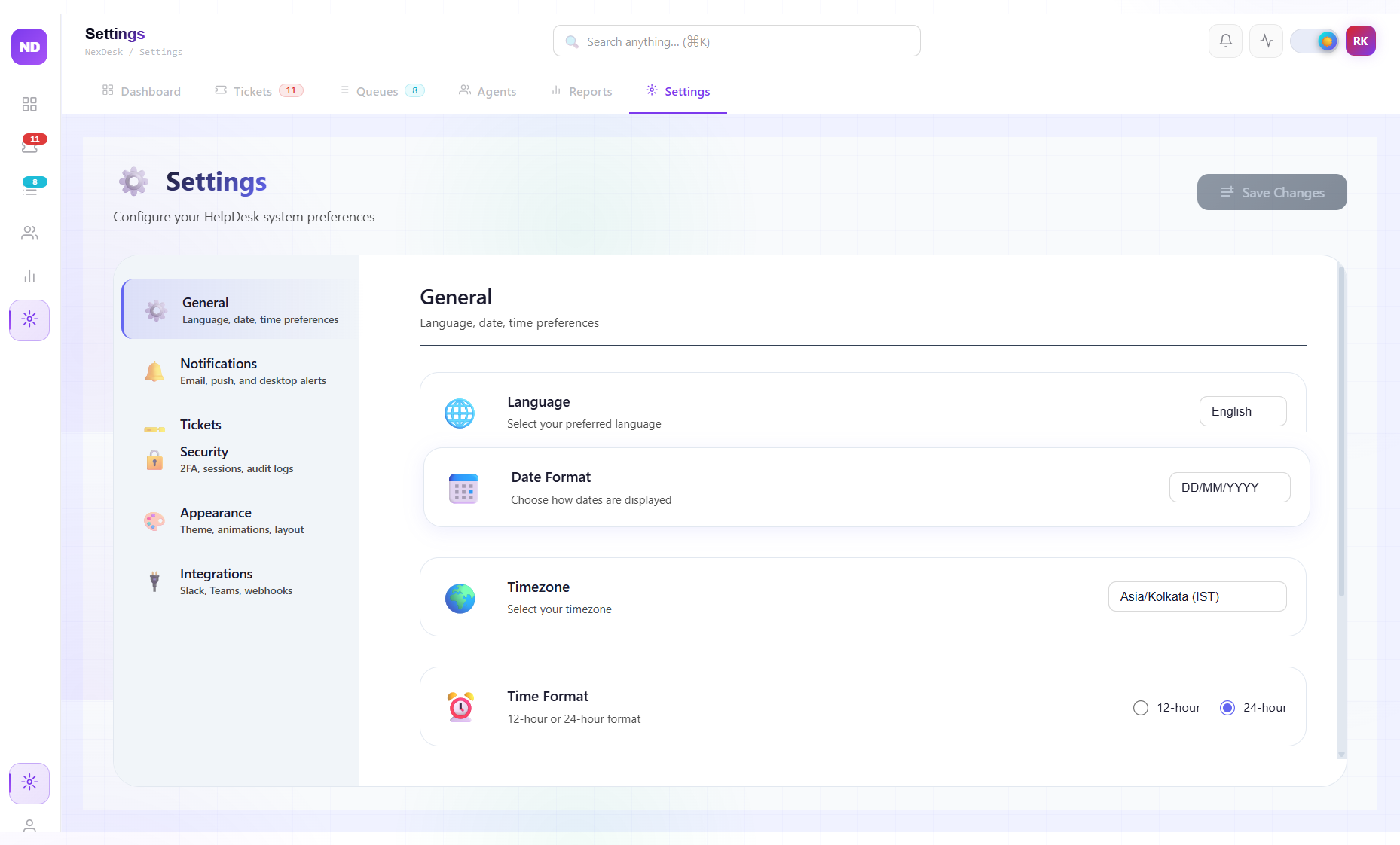This screenshot has width=1400, height=845.
Task: Open the Language dropdown set to English
Action: (x=1243, y=411)
